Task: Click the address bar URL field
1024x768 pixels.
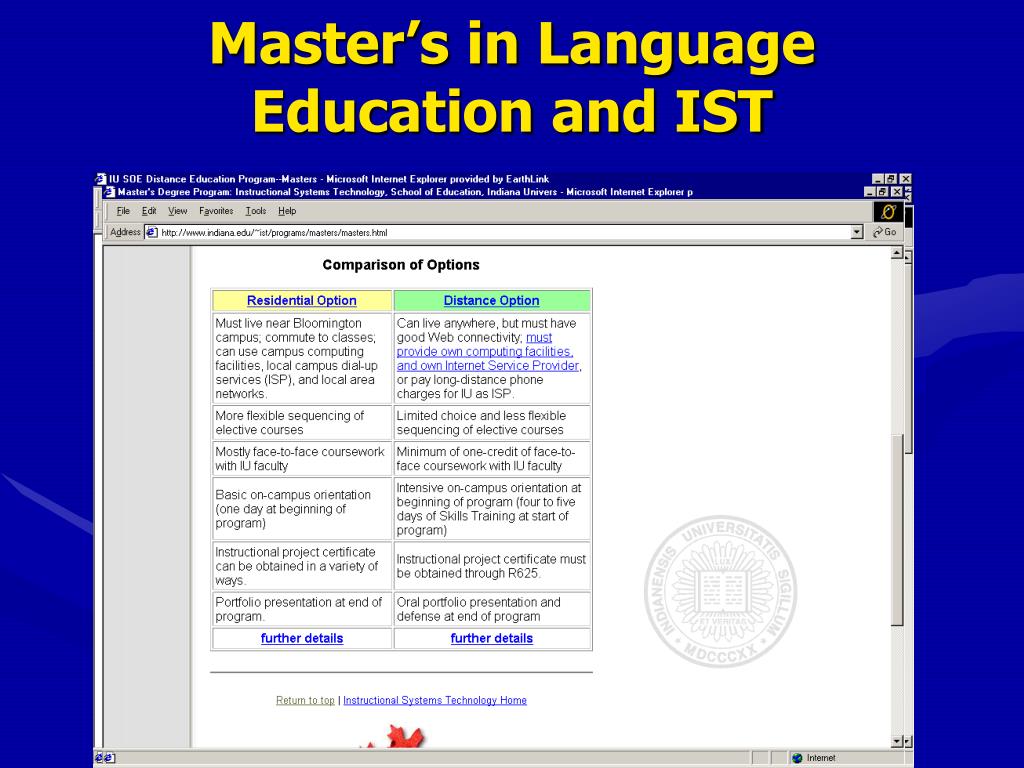Action: [504, 232]
